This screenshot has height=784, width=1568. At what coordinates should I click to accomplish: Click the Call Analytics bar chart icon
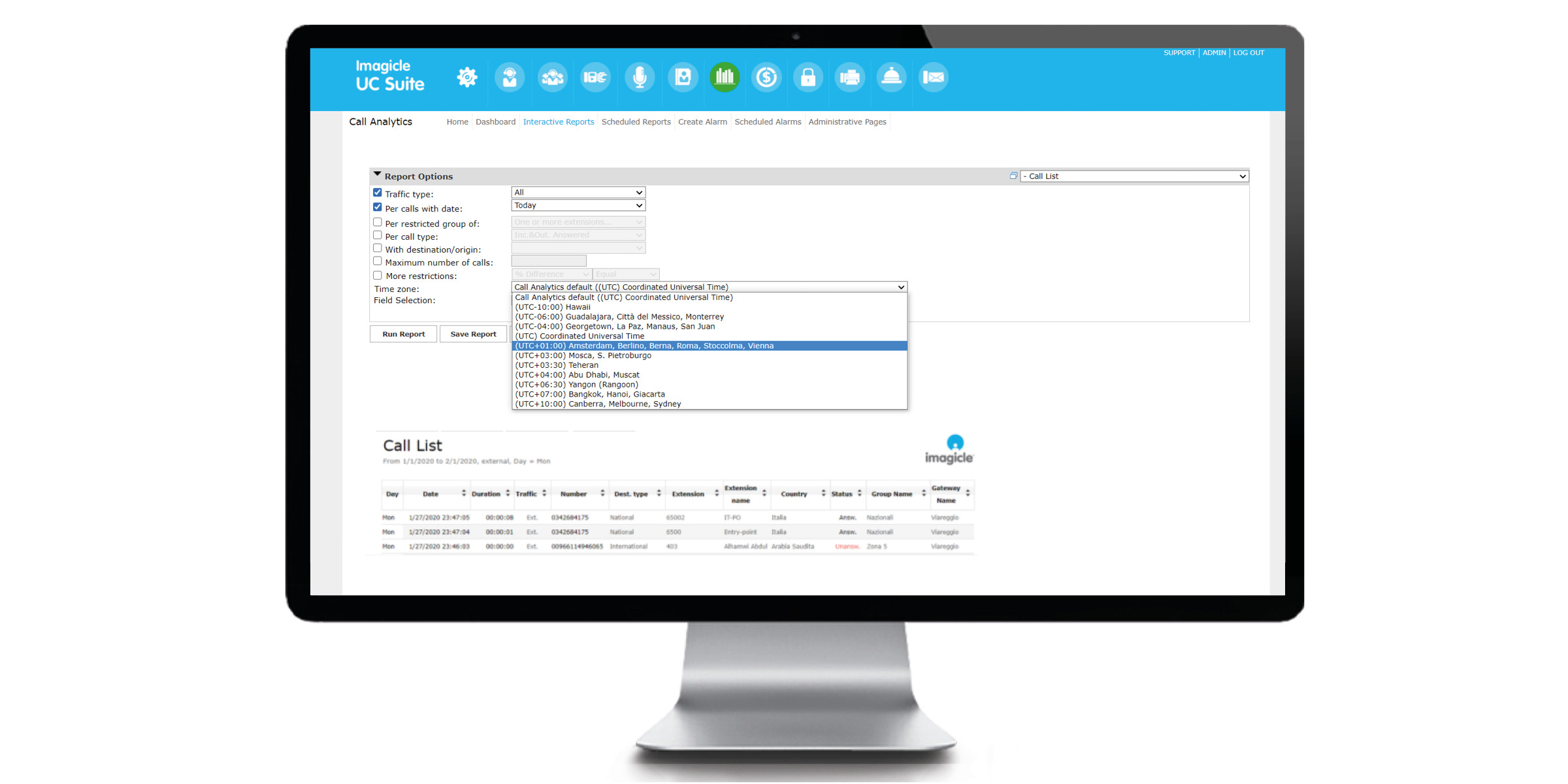tap(724, 77)
